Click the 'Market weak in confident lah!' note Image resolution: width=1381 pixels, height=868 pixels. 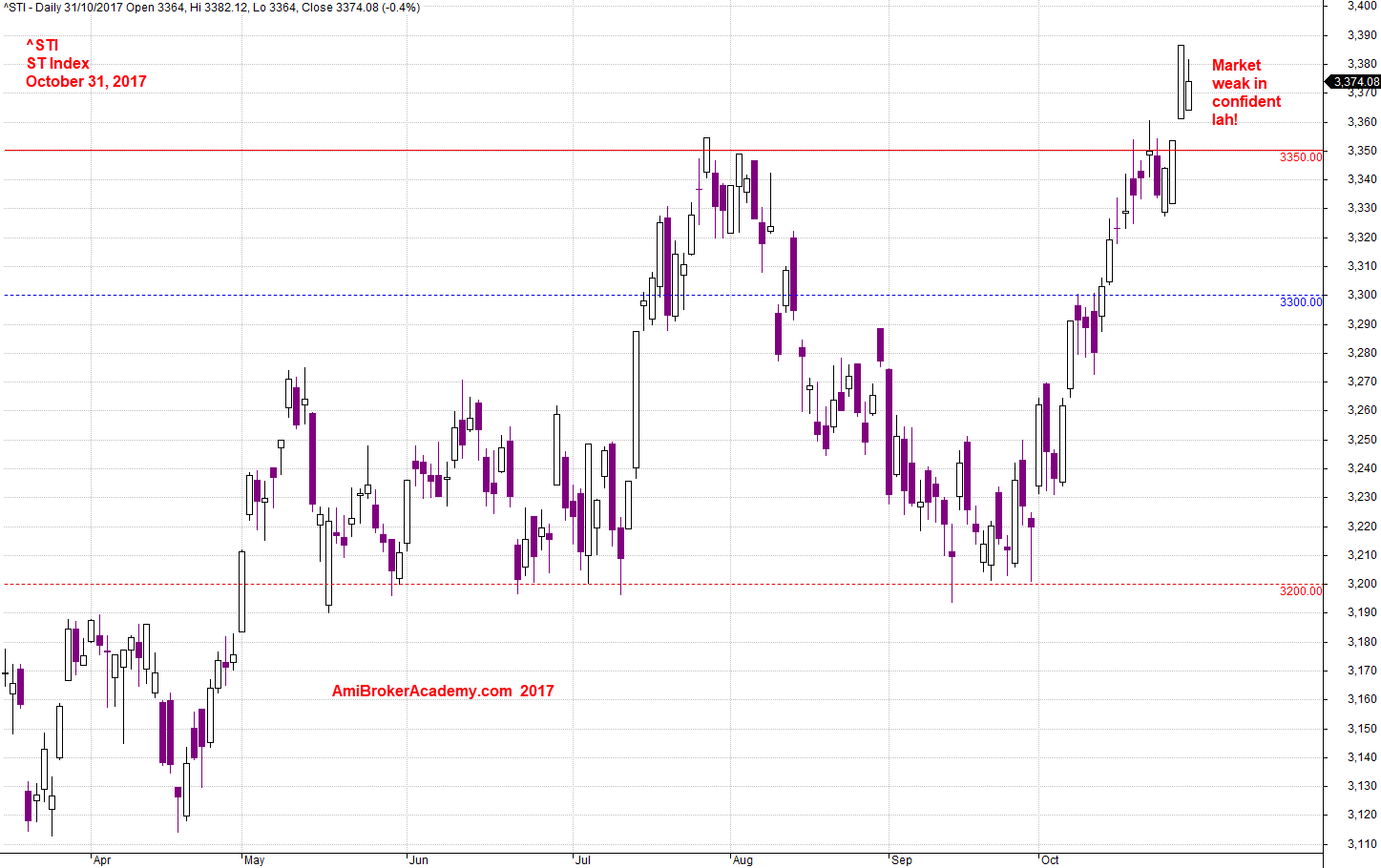(x=1246, y=93)
